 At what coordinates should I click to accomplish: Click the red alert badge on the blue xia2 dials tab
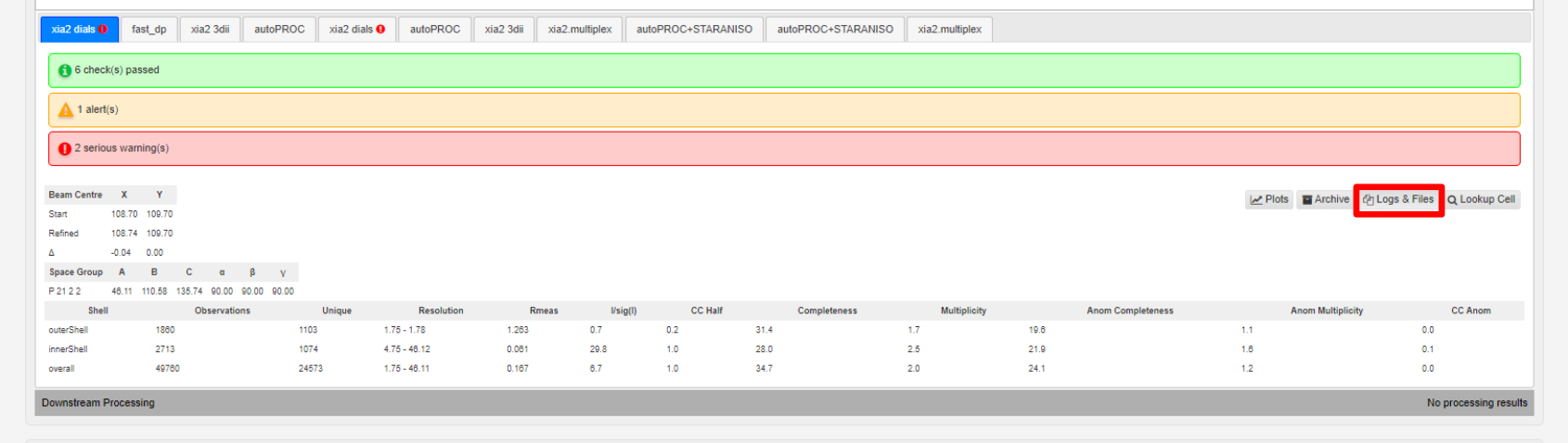point(103,30)
